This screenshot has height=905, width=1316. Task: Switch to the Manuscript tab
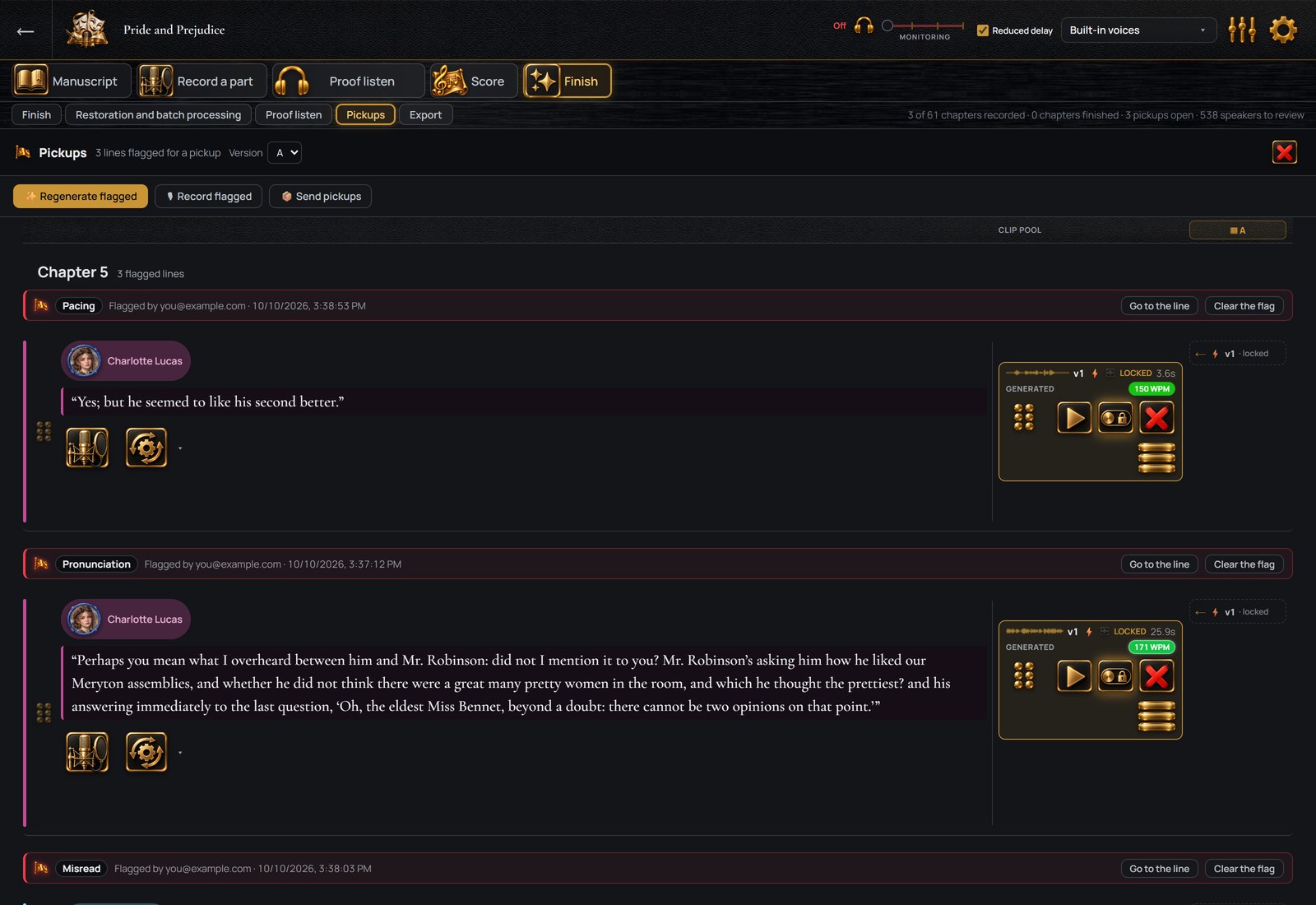click(72, 81)
